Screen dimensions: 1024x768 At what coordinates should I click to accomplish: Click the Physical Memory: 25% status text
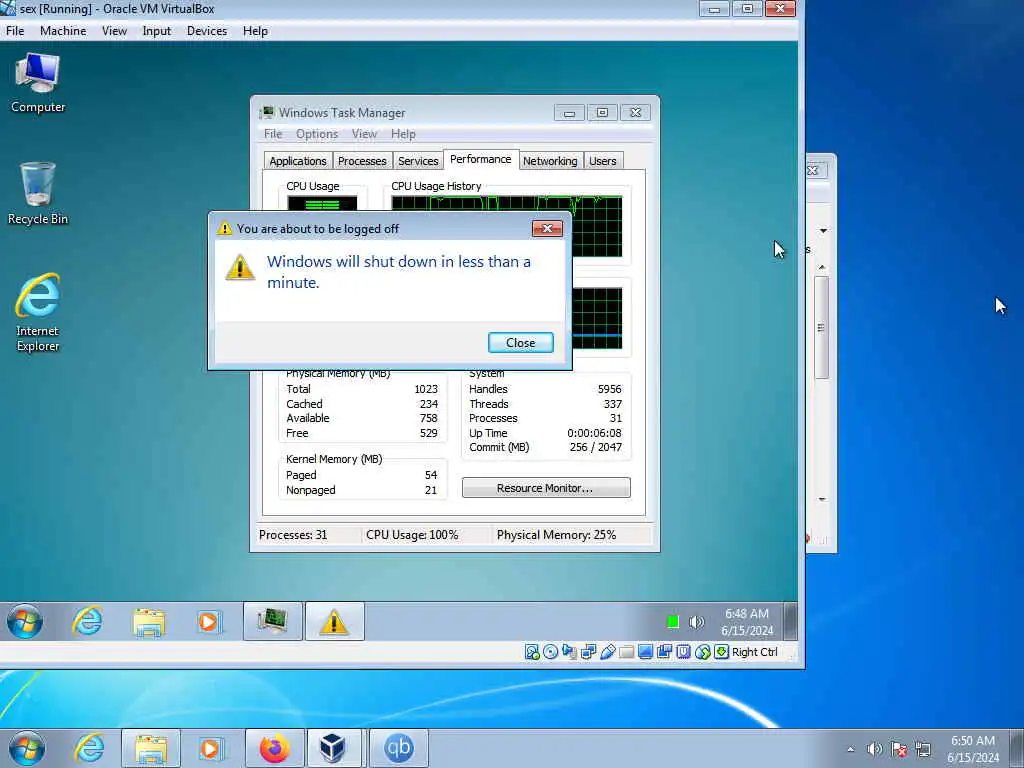pos(556,535)
